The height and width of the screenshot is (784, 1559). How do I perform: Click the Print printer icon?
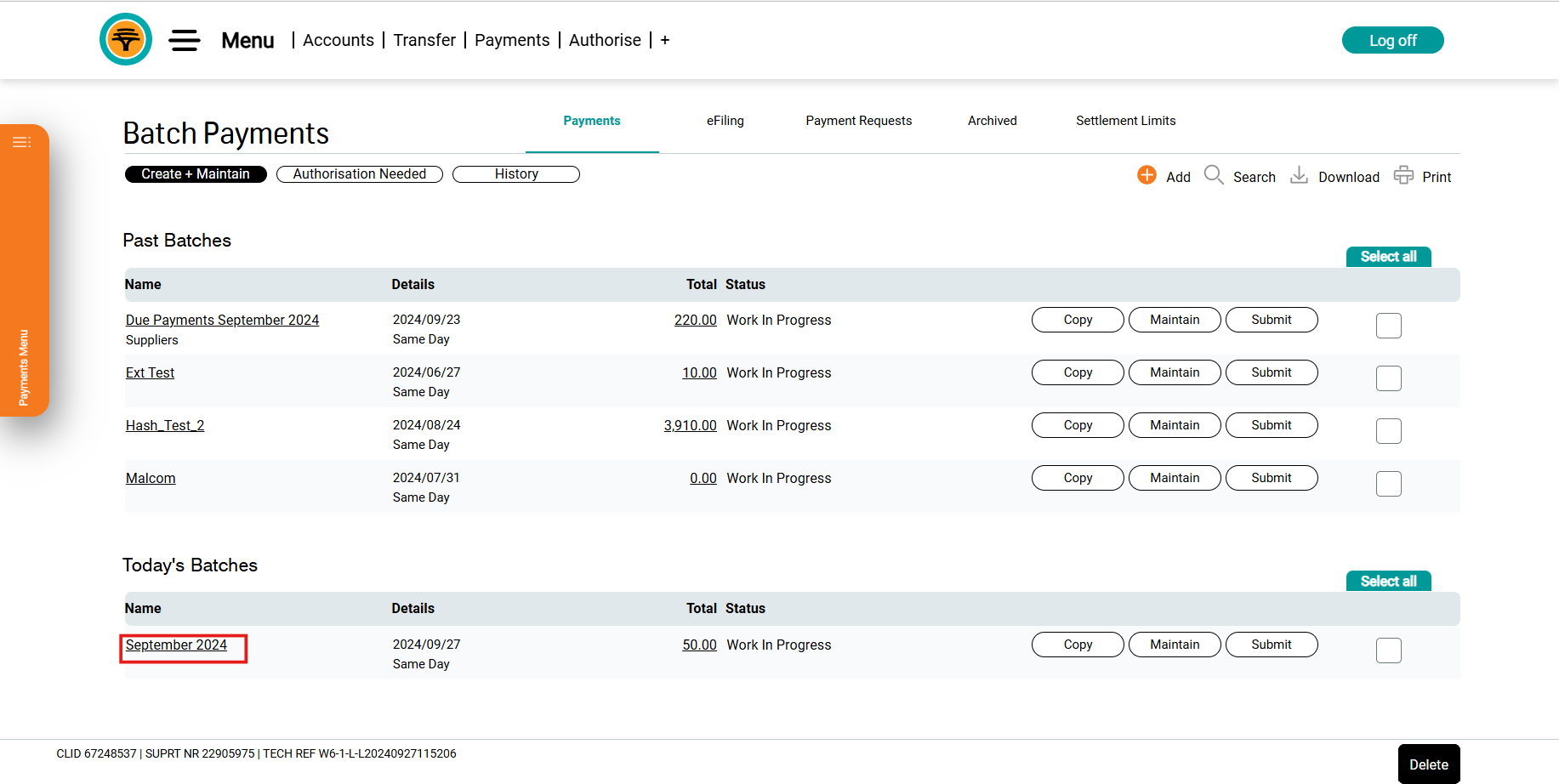(x=1403, y=175)
